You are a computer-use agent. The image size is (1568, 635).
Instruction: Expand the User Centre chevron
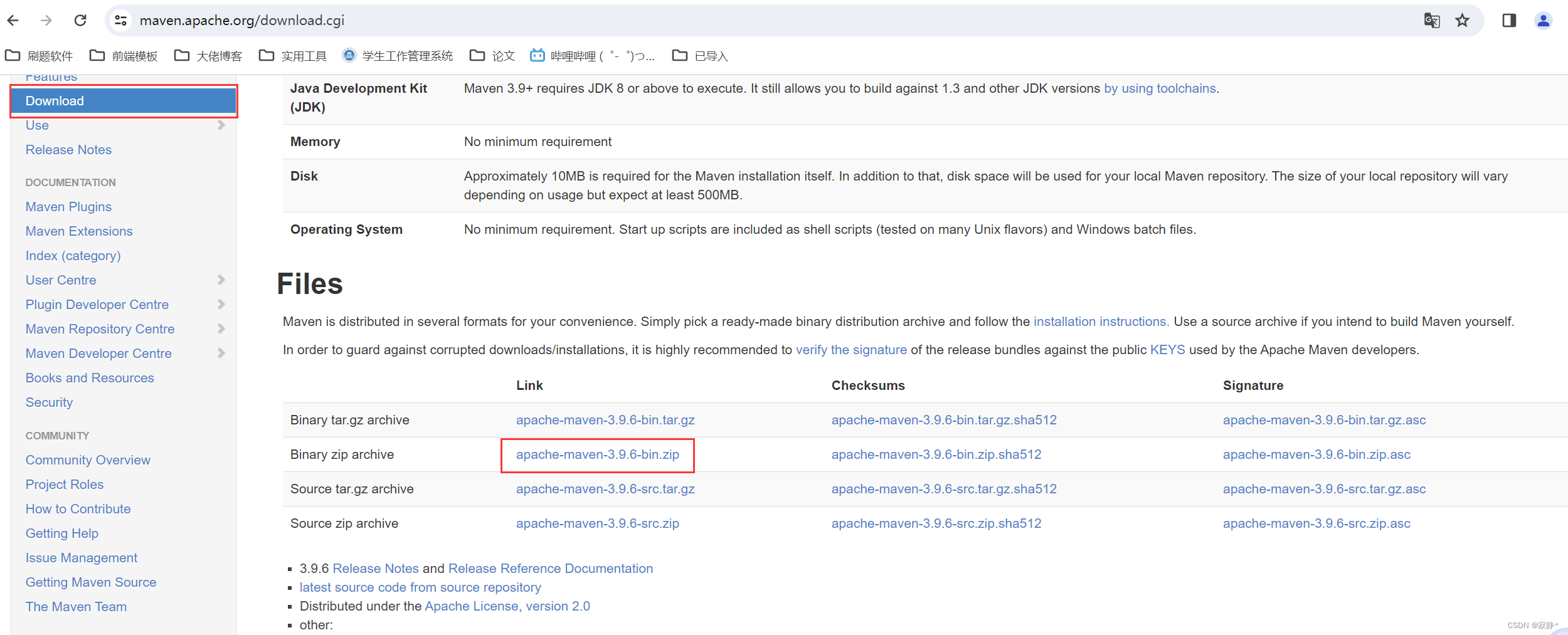tap(221, 280)
